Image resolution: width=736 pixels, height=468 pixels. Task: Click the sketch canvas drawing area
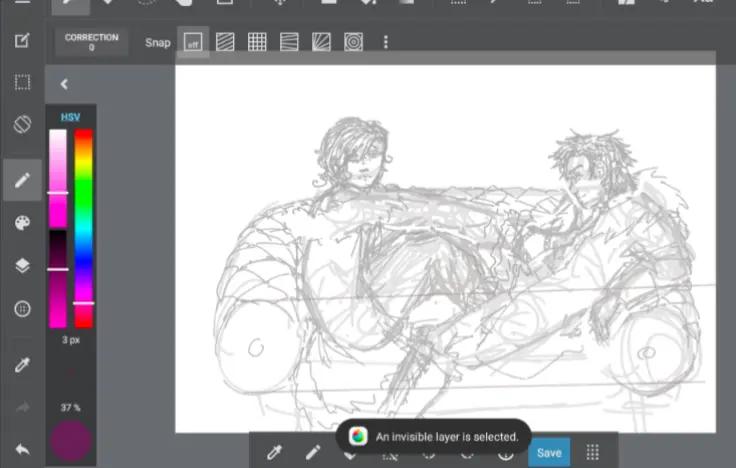coord(445,249)
